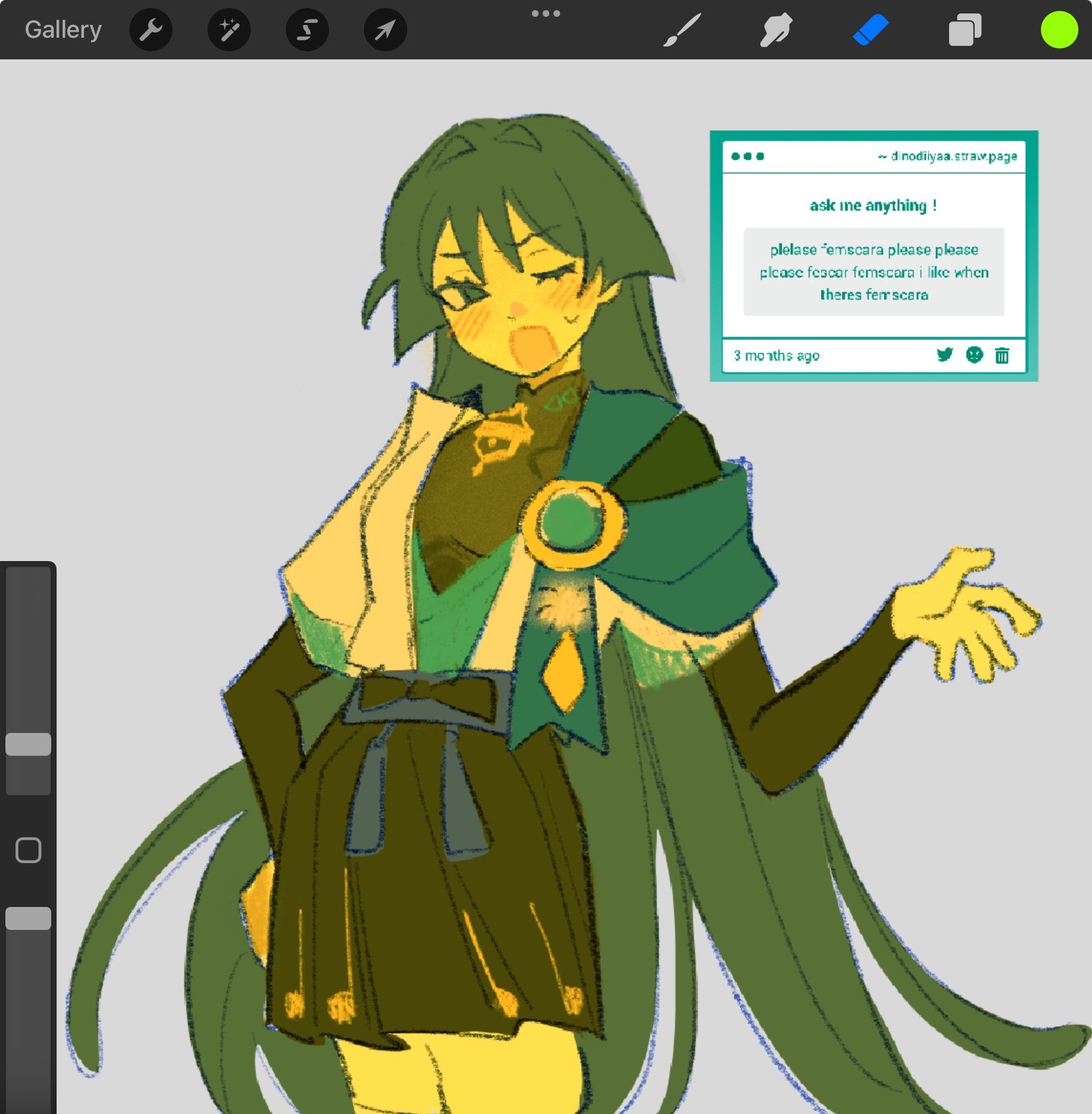Activate the Transform arrow tool
The image size is (1092, 1114).
click(386, 30)
